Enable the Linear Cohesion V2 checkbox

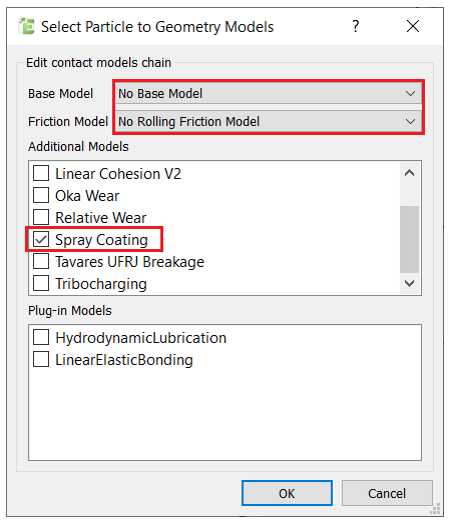pos(41,173)
